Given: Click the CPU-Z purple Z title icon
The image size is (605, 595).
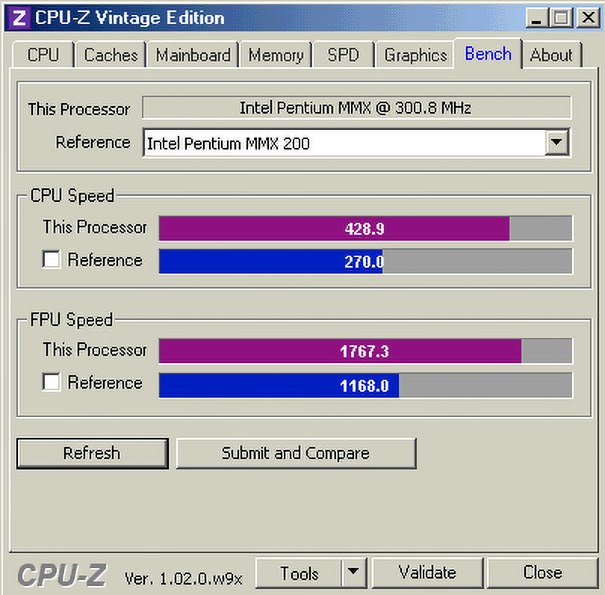Looking at the screenshot, I should (x=19, y=18).
